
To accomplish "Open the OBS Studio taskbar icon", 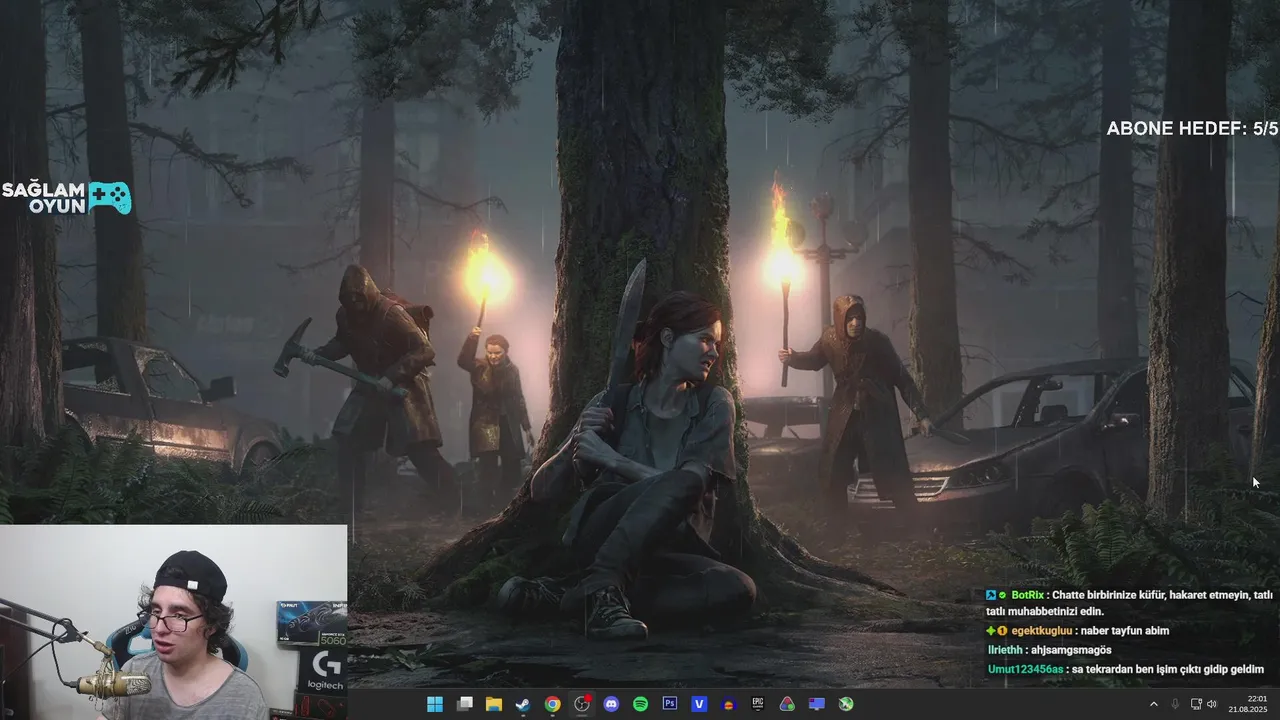I will (x=582, y=704).
